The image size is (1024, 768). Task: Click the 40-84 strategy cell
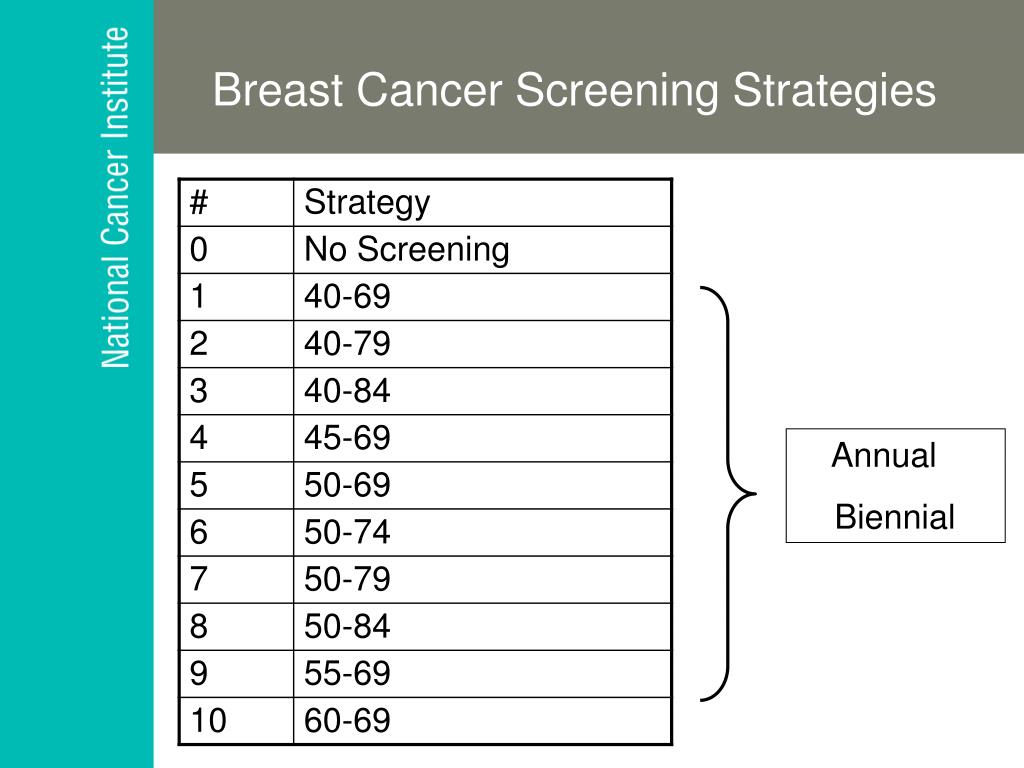click(x=482, y=391)
